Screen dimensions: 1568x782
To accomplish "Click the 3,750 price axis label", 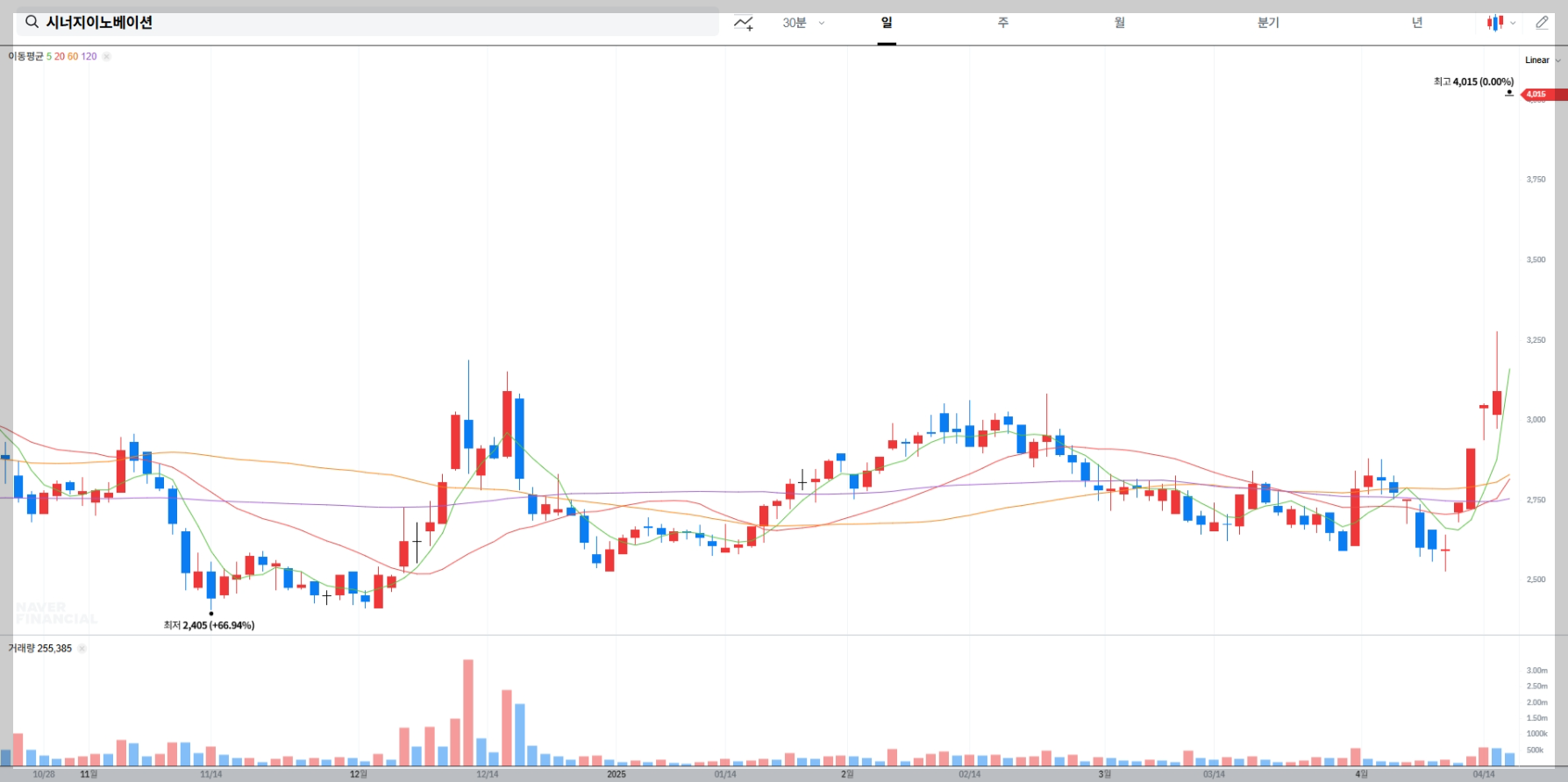I will (x=1536, y=180).
